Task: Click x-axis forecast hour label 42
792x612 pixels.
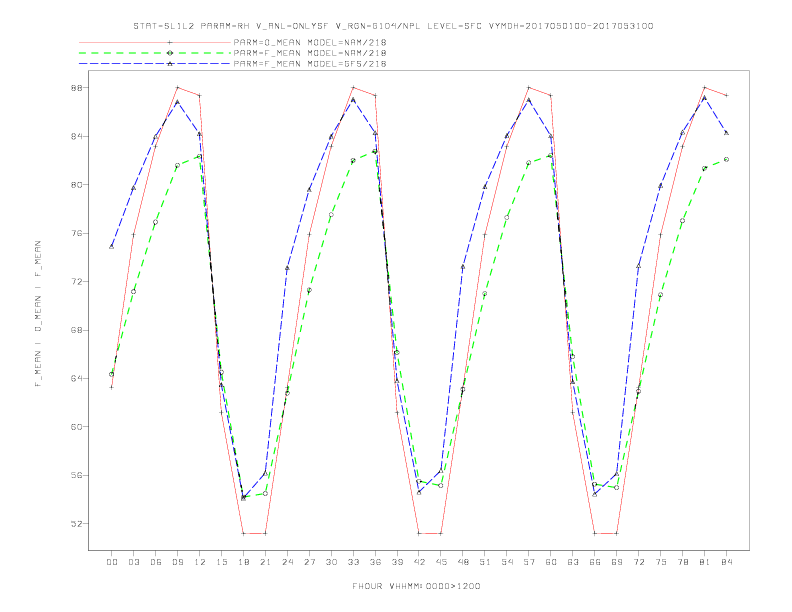Action: [419, 562]
